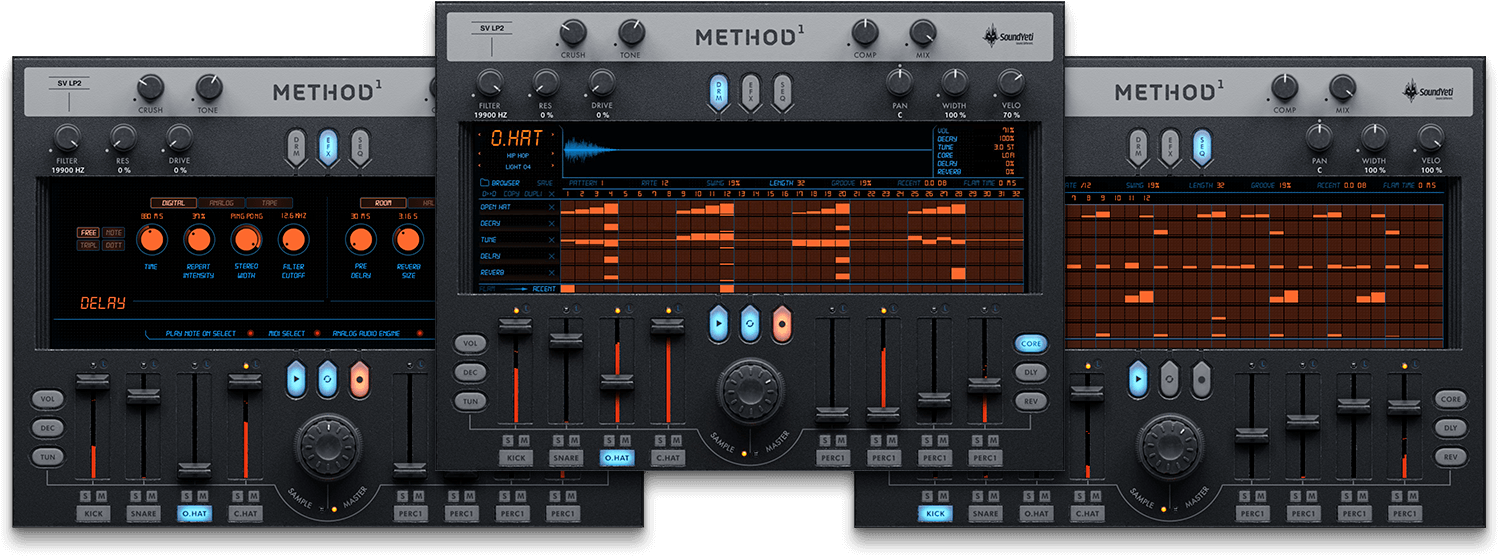Click the play button in center window
This screenshot has height=556, width=1498.
pos(718,325)
